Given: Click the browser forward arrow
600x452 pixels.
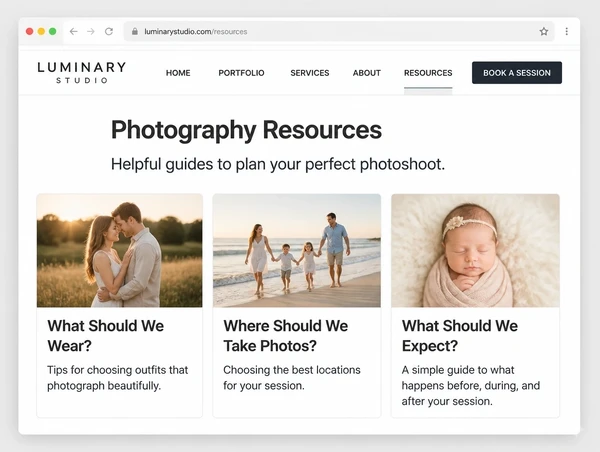Looking at the screenshot, I should (91, 31).
